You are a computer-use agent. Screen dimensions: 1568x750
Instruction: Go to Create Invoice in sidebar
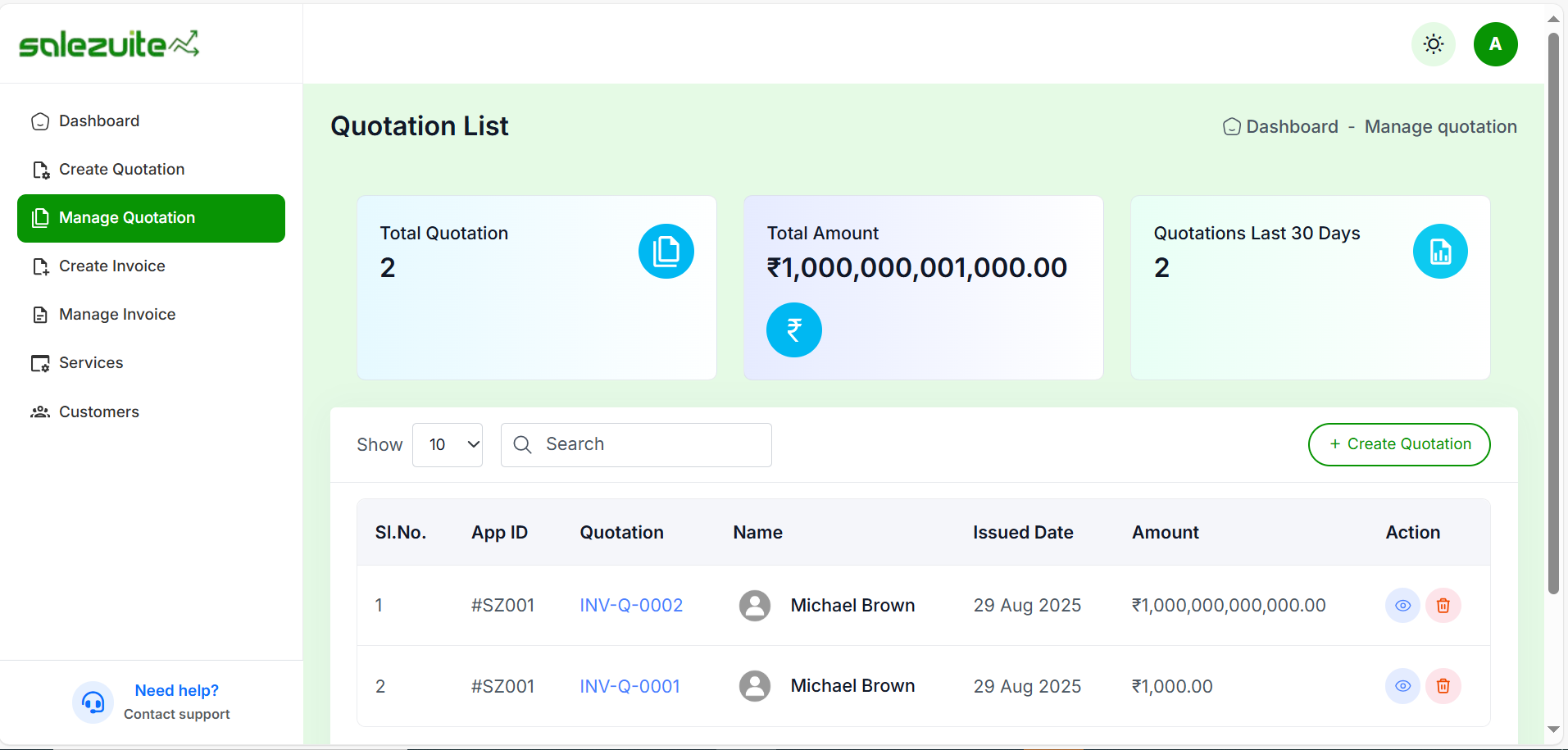point(111,266)
